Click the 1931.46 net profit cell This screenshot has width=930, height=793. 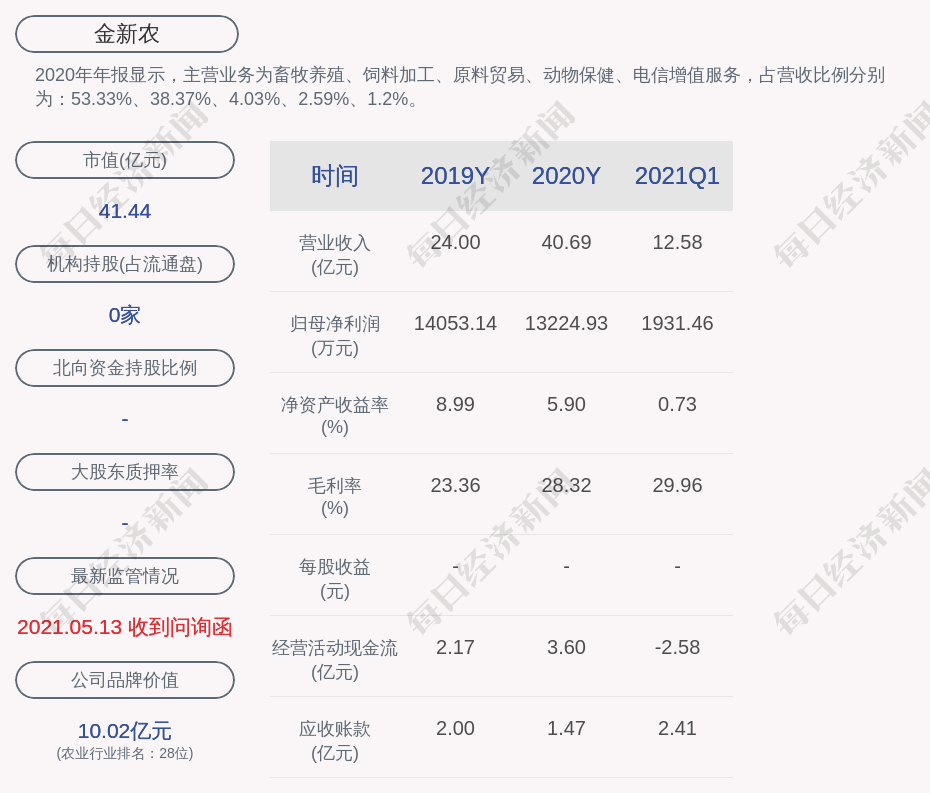tap(677, 323)
